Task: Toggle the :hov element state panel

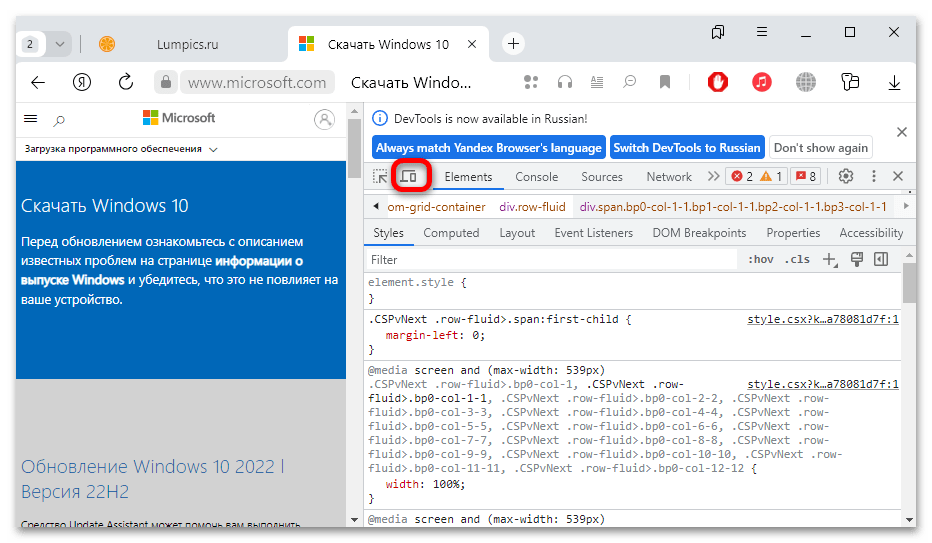Action: [x=761, y=260]
